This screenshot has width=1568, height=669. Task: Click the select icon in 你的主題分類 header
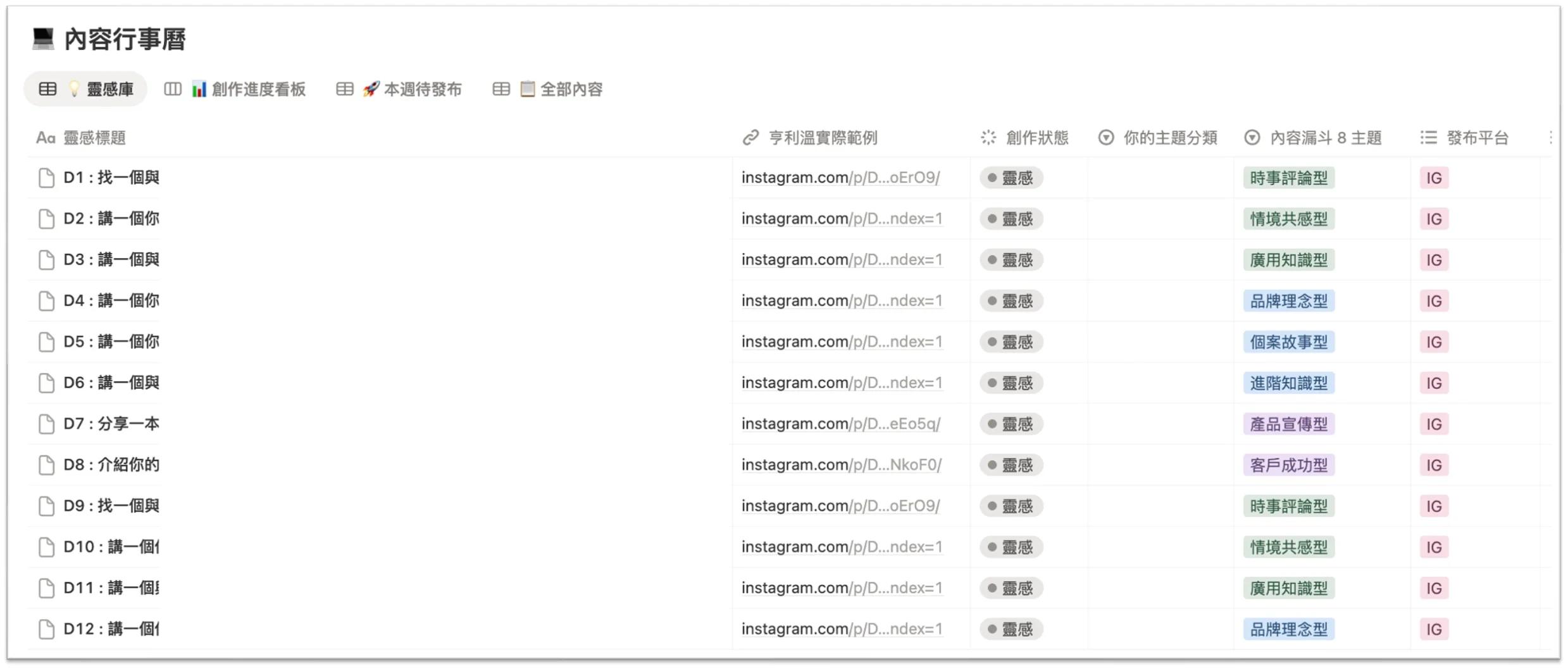pos(1106,138)
